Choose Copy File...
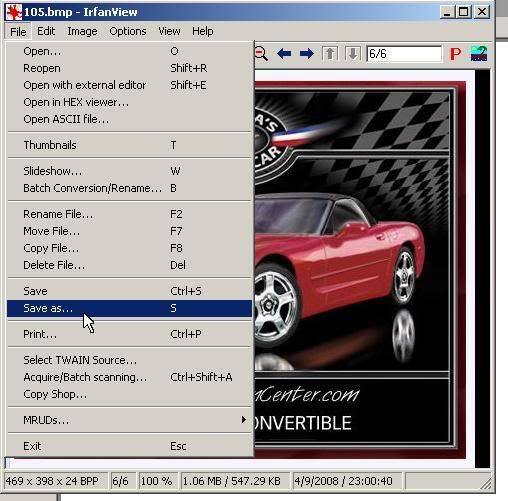This screenshot has height=501, width=508. click(130, 248)
